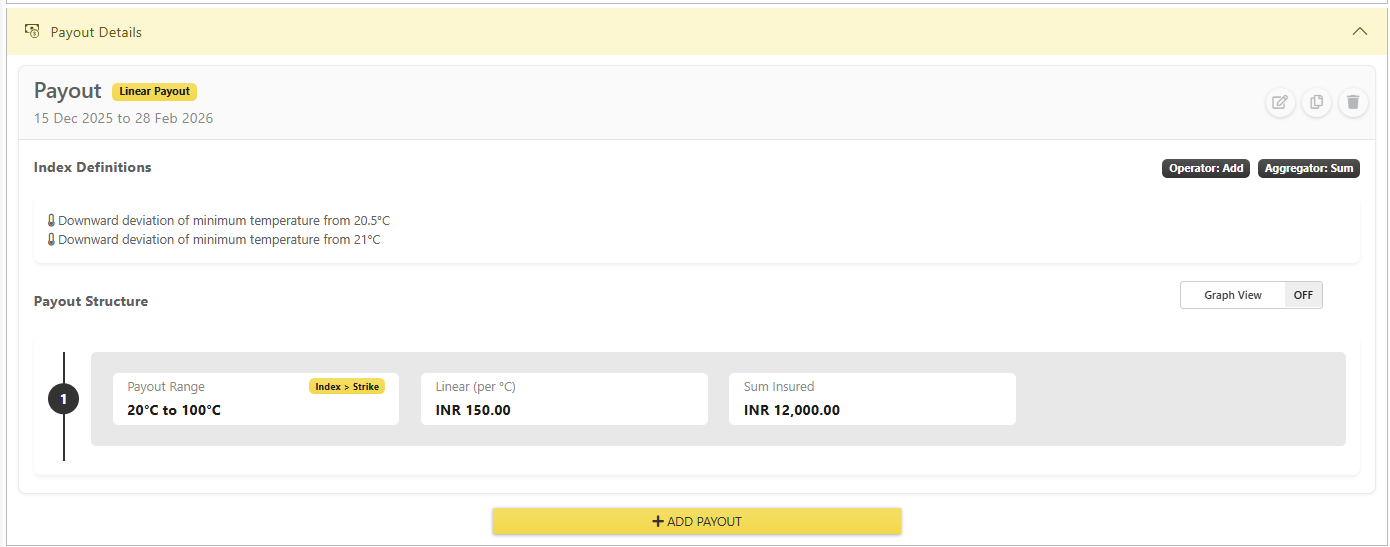Screen dimensions: 1390x547
Task: Select the Sum Insured INR 12,000.00 card
Action: coord(872,399)
